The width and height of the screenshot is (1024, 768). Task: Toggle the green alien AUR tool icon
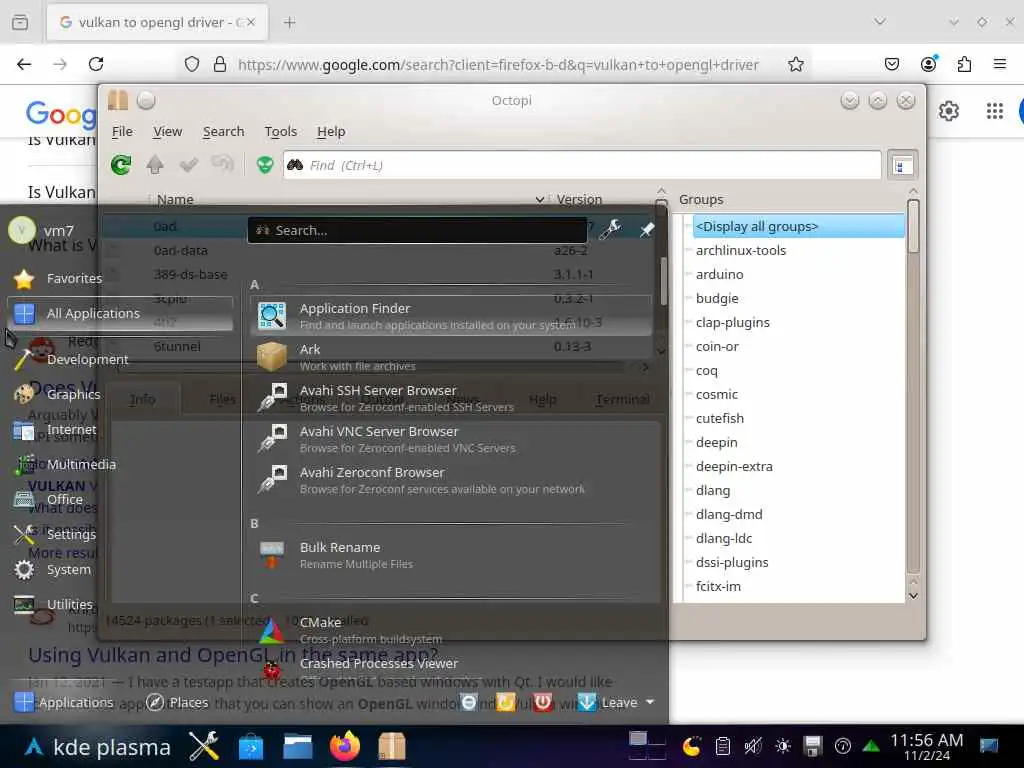(265, 165)
